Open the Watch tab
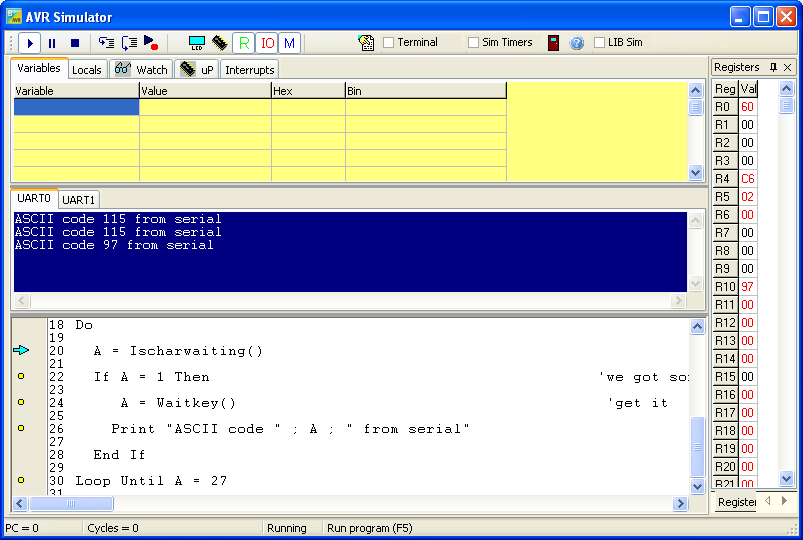Screen dimensions: 803x540 click(141, 70)
